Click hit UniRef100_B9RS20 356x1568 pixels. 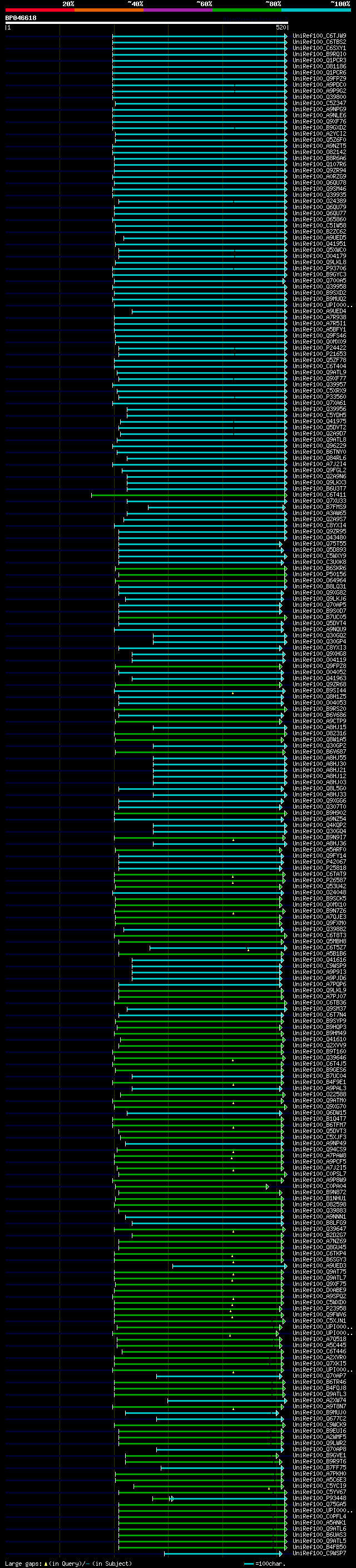pos(319,709)
